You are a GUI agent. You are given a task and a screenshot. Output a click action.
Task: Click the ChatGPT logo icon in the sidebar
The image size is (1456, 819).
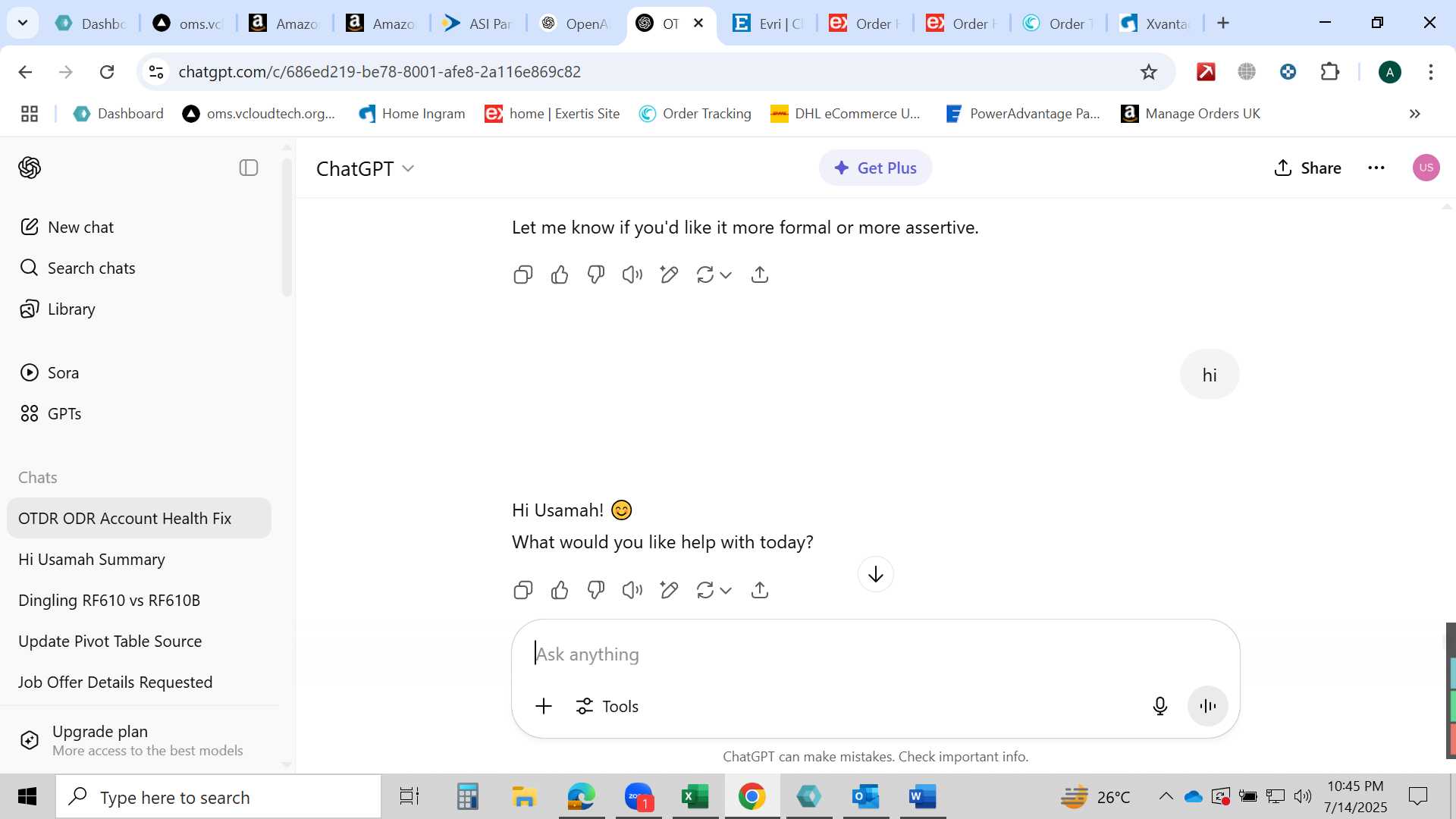[30, 168]
